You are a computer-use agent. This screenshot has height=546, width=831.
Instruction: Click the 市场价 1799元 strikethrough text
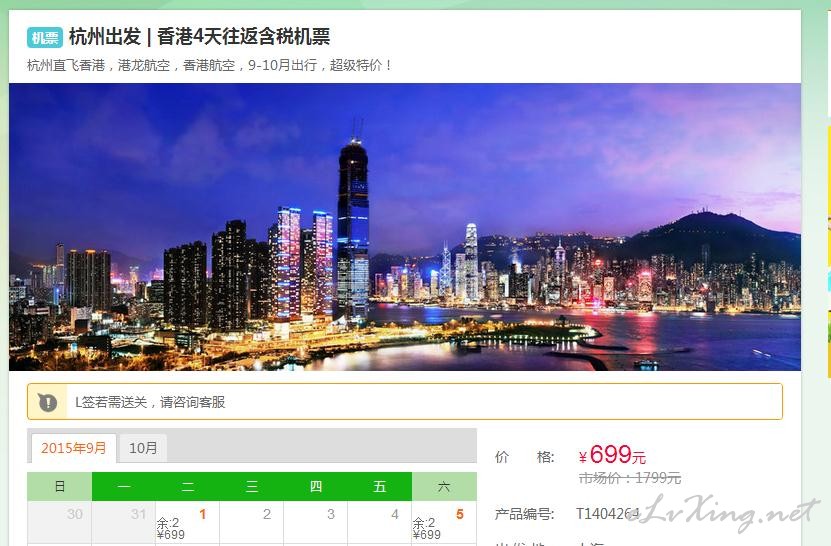tap(630, 478)
